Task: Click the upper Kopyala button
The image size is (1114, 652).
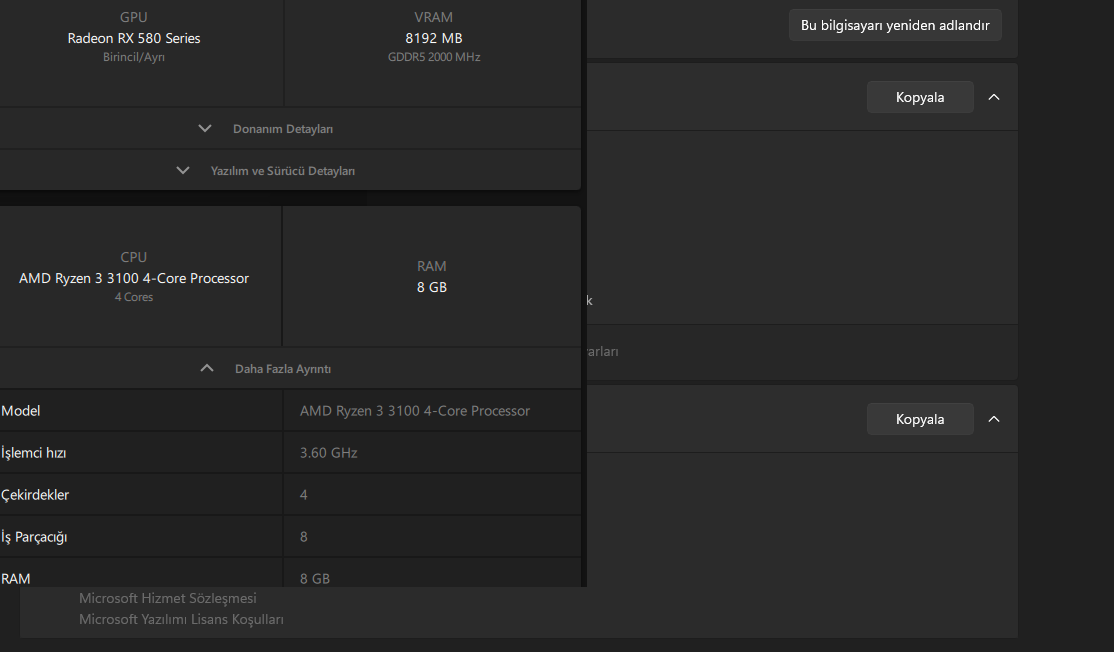Action: tap(919, 97)
